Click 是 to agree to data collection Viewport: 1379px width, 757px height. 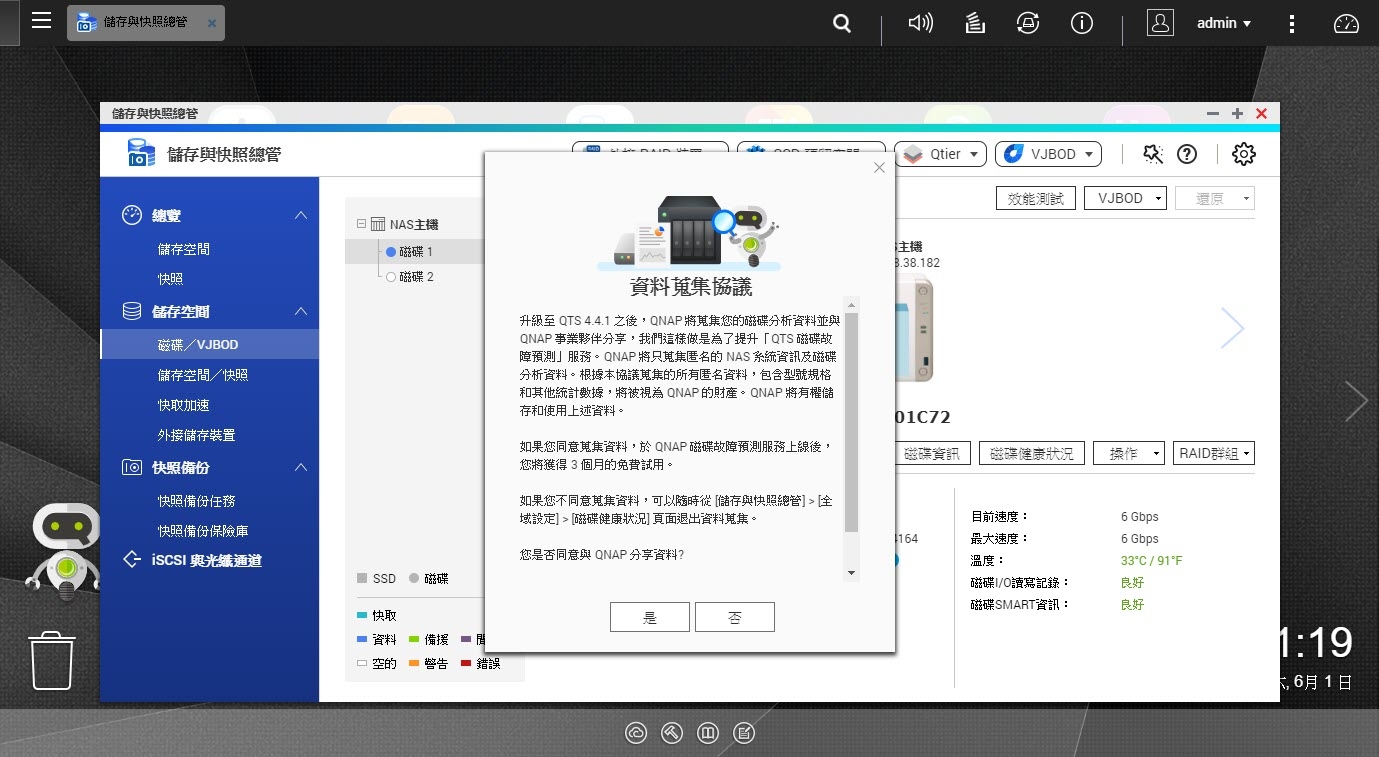(x=650, y=618)
